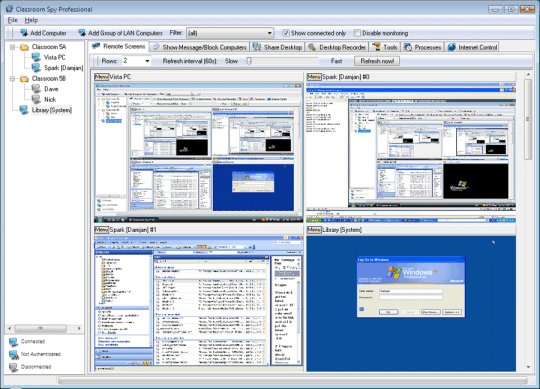
Task: Open the Menu button for Spark [Damjan] #0
Action: (x=314, y=77)
